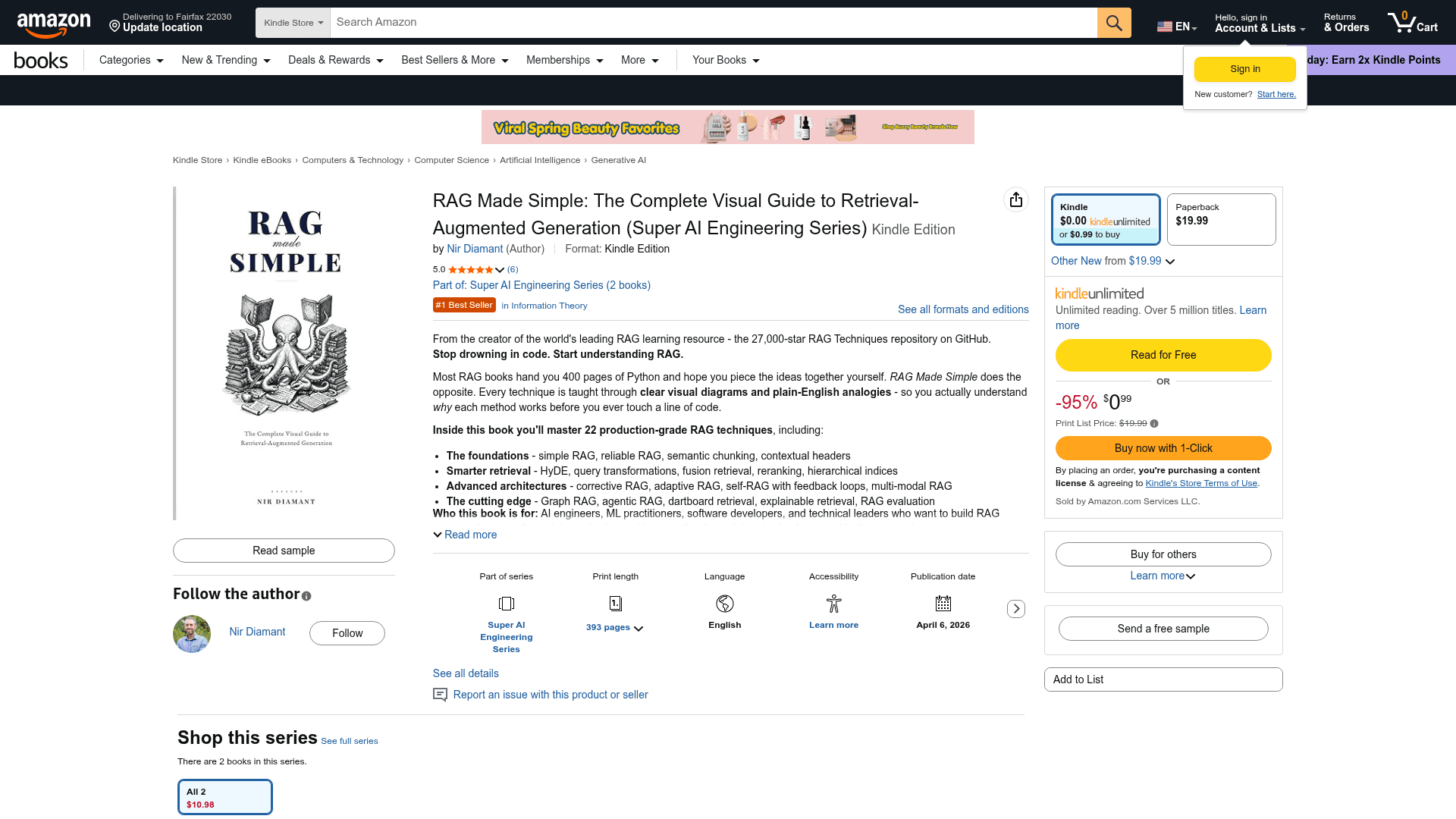Click the Print List Price info icon
The image size is (1456, 819).
1154,424
